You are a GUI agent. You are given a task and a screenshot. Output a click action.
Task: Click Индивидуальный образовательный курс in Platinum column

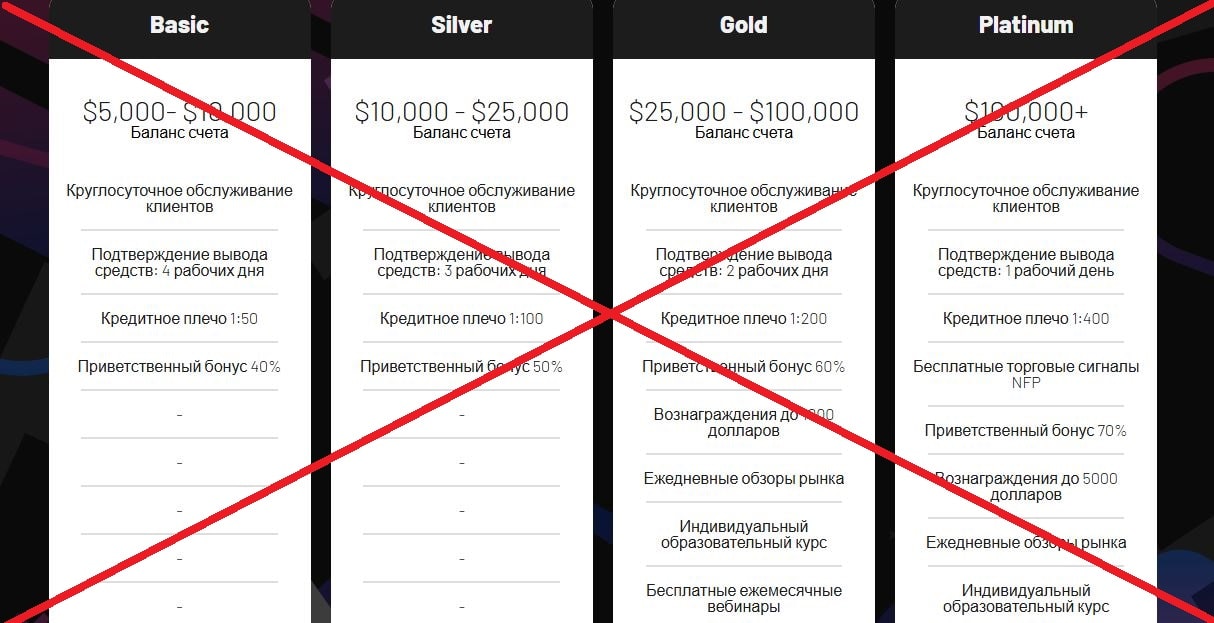pyautogui.click(x=1025, y=598)
